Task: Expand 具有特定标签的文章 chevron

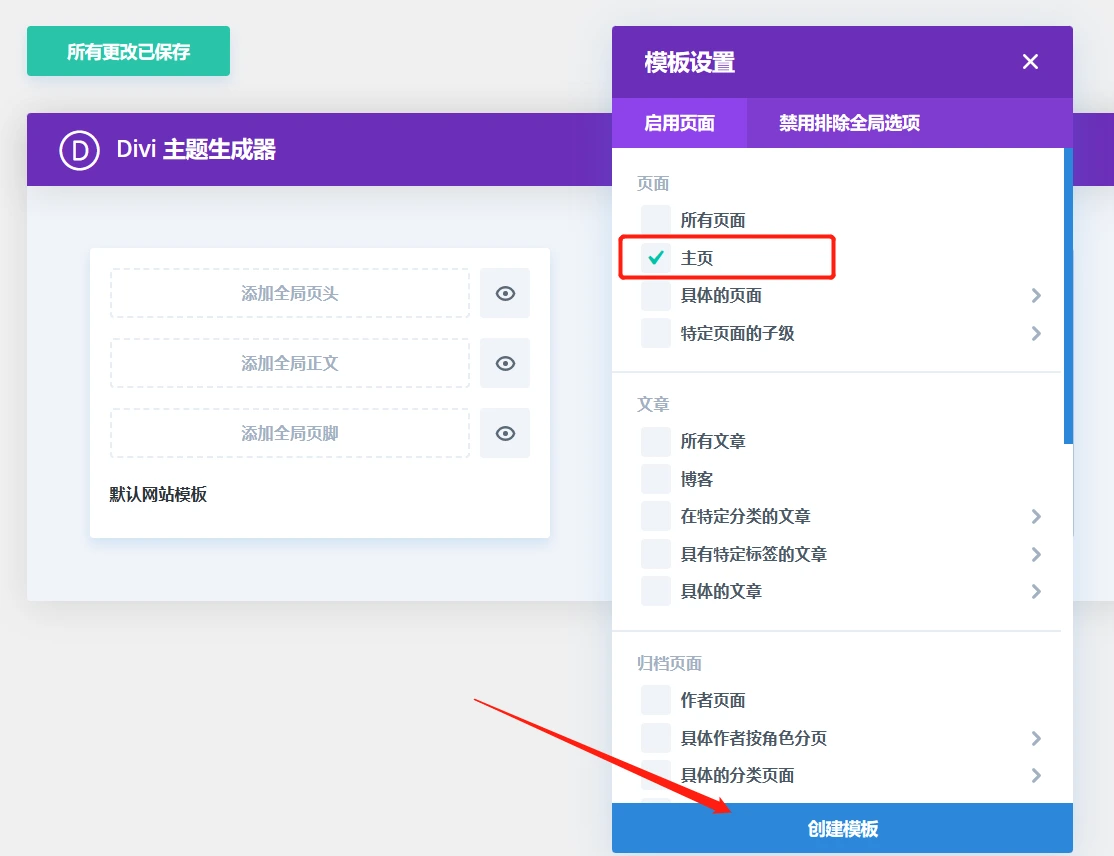Action: 1036,554
